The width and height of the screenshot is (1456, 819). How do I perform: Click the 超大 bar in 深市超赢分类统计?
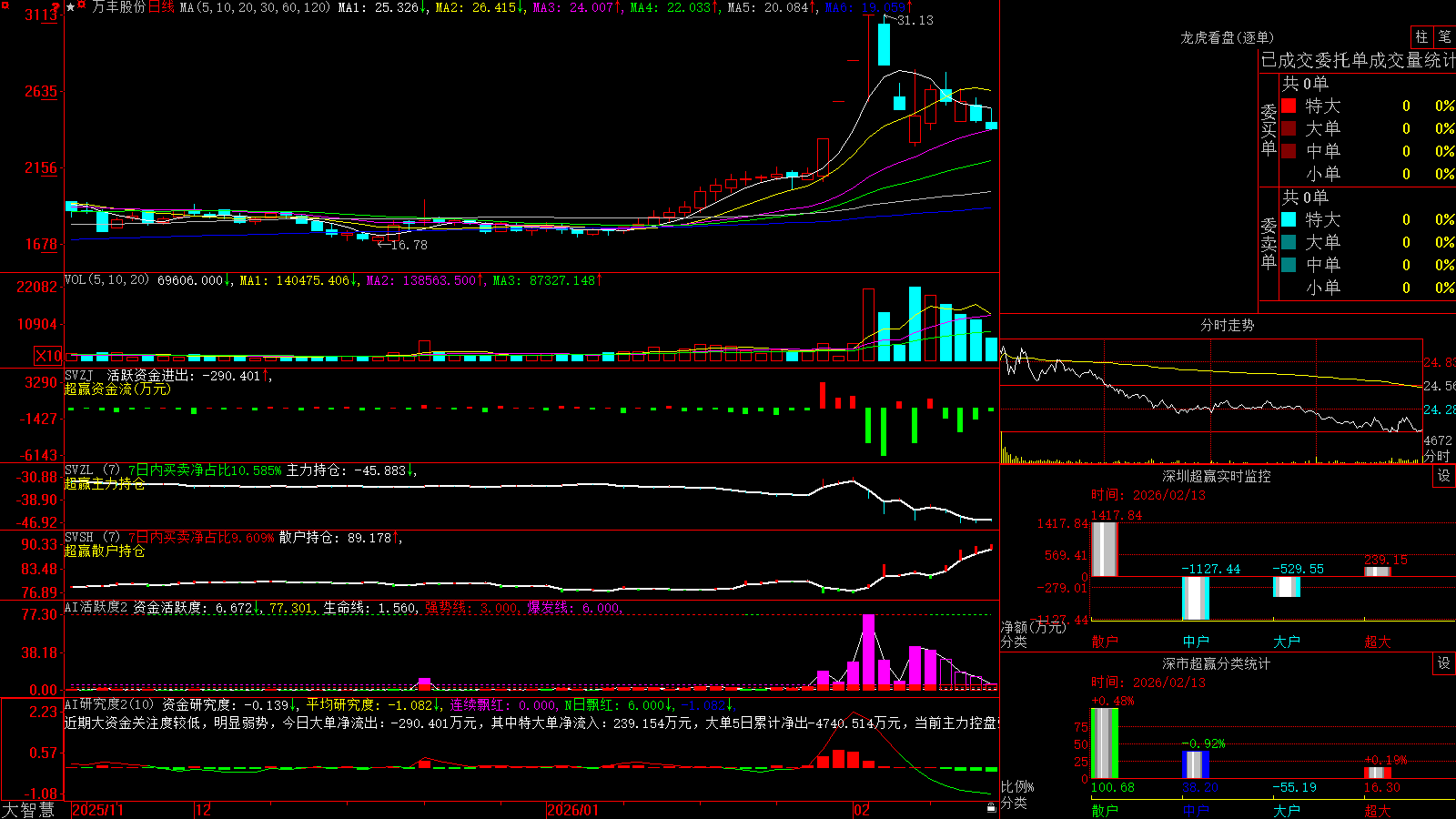pos(1378,773)
